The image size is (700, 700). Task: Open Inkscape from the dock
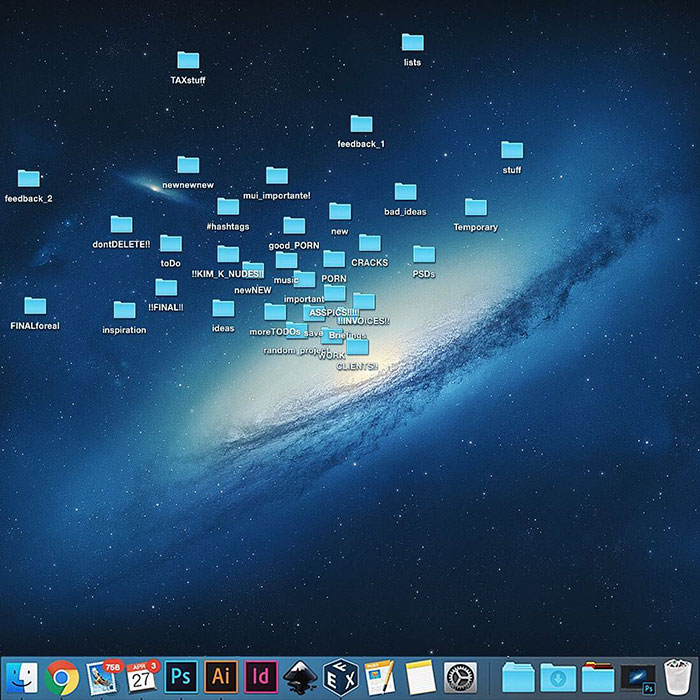[x=300, y=678]
